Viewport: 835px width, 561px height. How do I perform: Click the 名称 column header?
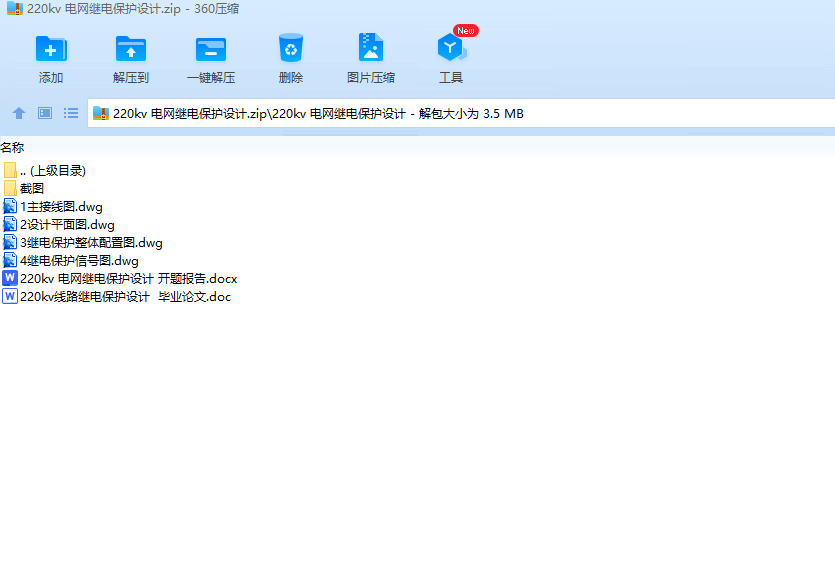click(12, 148)
